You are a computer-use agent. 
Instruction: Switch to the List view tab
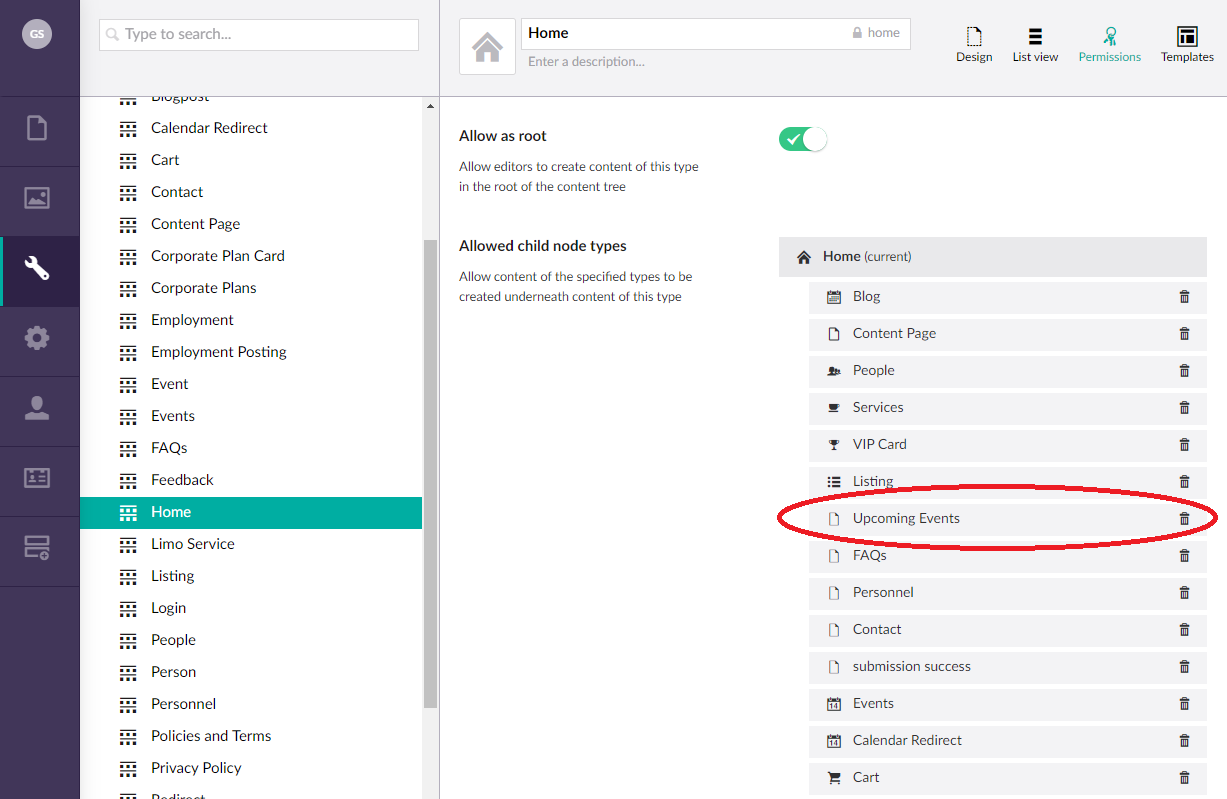pos(1035,45)
